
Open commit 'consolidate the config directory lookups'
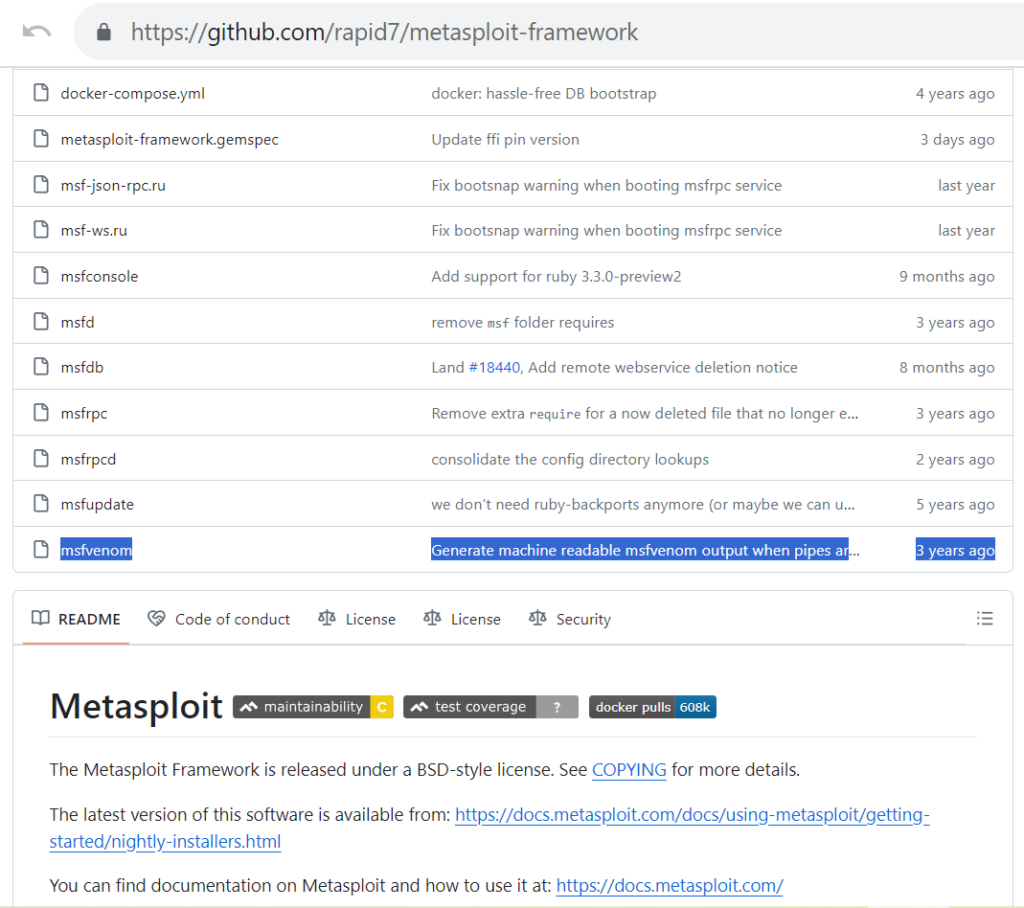click(x=570, y=459)
